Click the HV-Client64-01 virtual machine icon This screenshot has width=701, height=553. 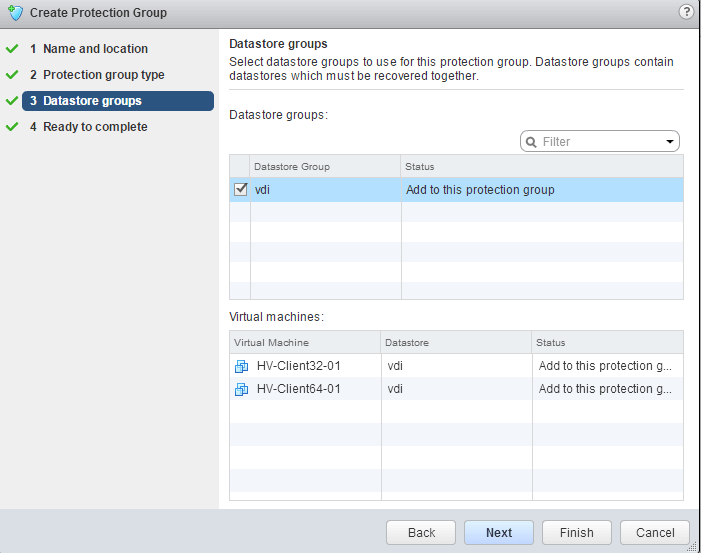click(x=241, y=389)
